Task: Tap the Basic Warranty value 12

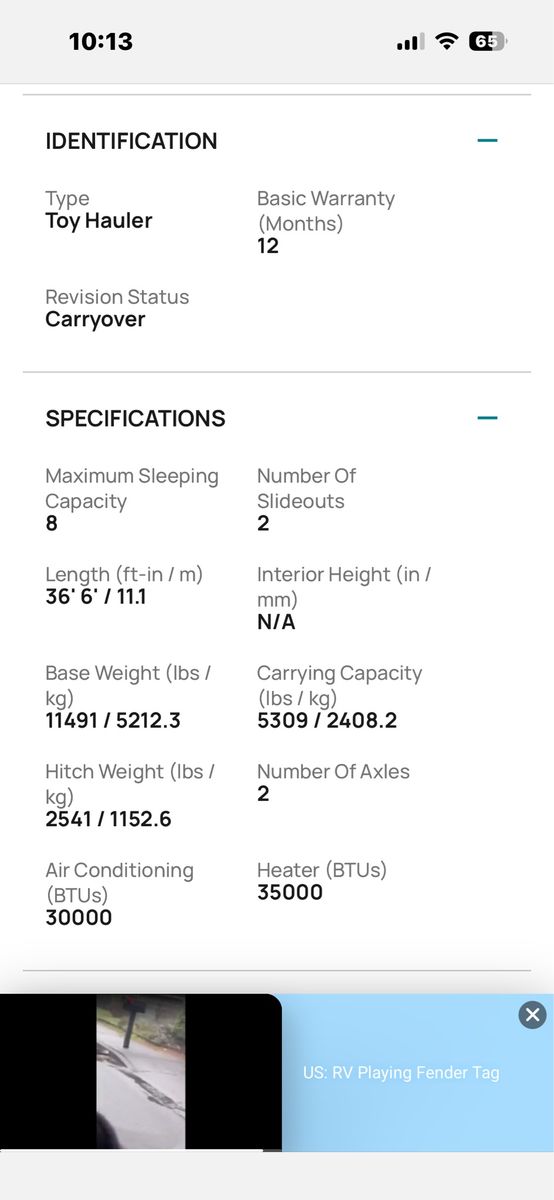Action: click(x=268, y=246)
